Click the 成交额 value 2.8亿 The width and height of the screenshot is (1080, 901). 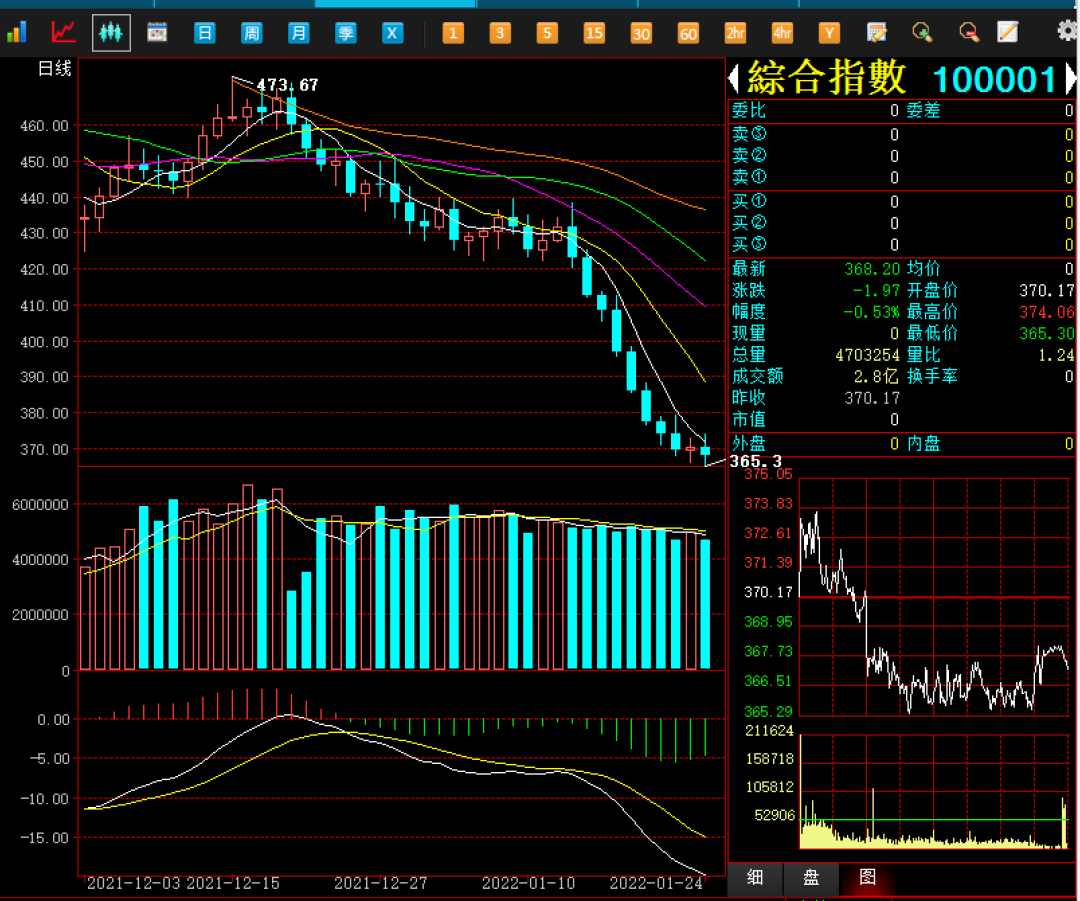pos(876,376)
